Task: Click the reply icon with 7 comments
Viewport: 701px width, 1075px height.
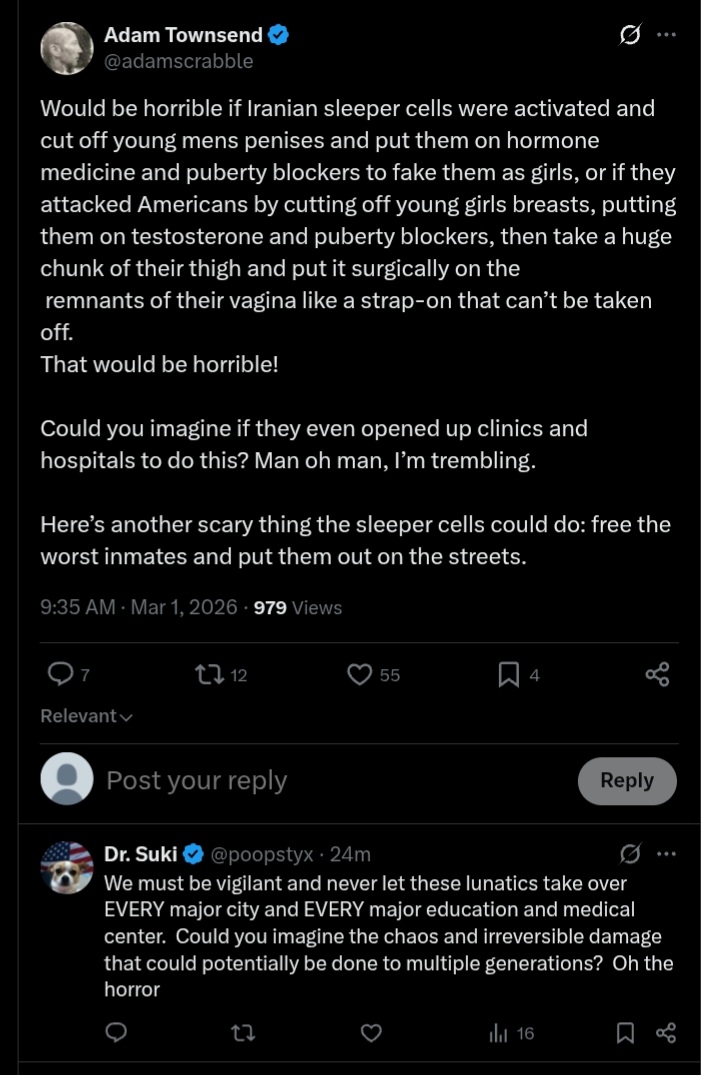Action: (x=62, y=675)
